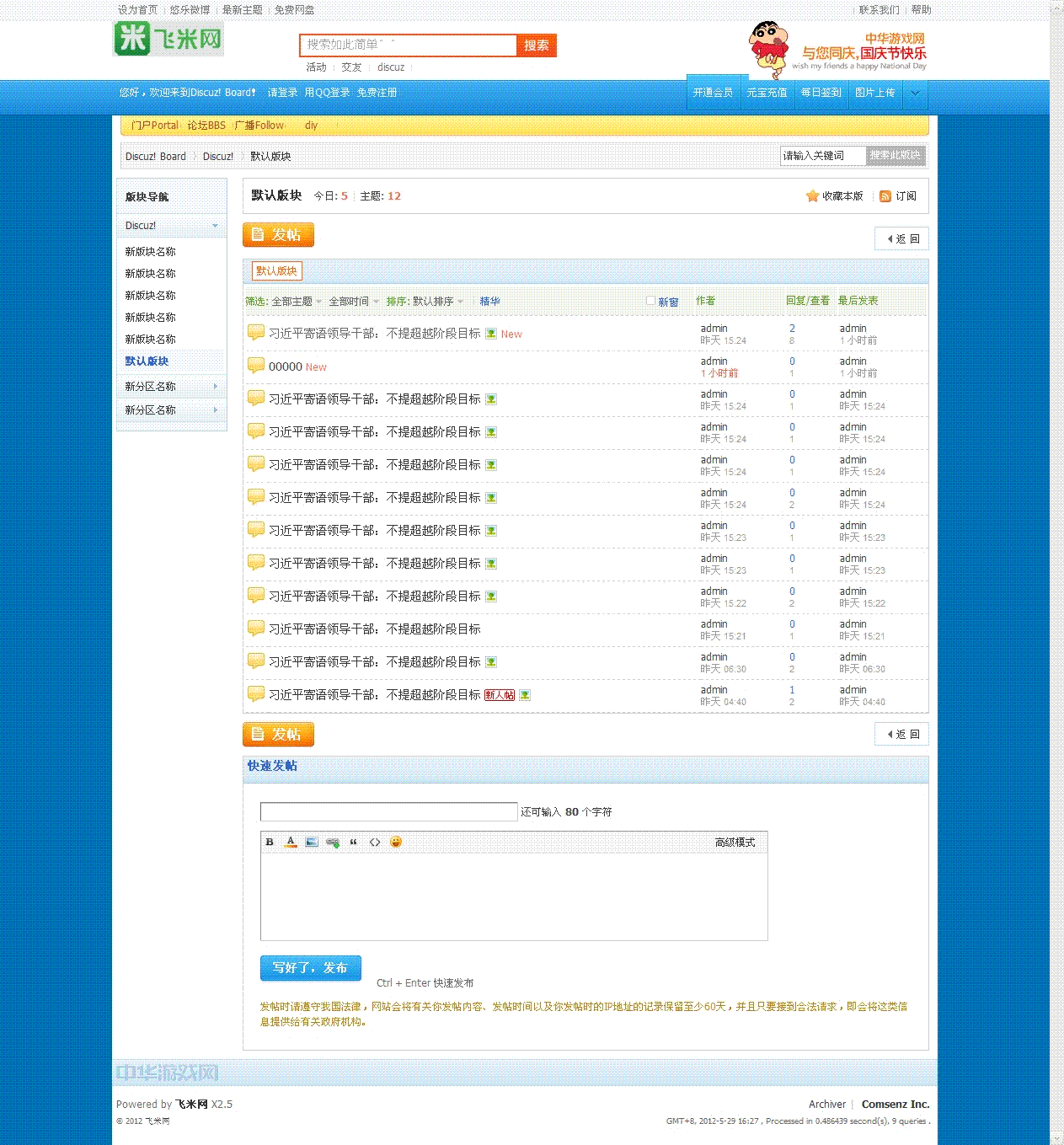1064x1145 pixels.
Task: Open the 00000 thread title
Action: coord(285,367)
